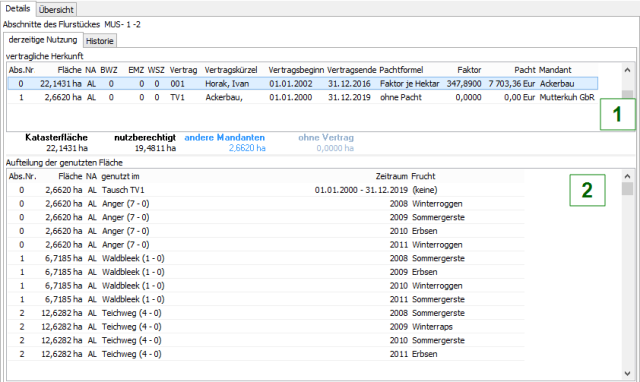Image resolution: width=640 pixels, height=382 pixels.
Task: Select Teichweg row for 2008 Sommergerste
Action: coord(266,313)
